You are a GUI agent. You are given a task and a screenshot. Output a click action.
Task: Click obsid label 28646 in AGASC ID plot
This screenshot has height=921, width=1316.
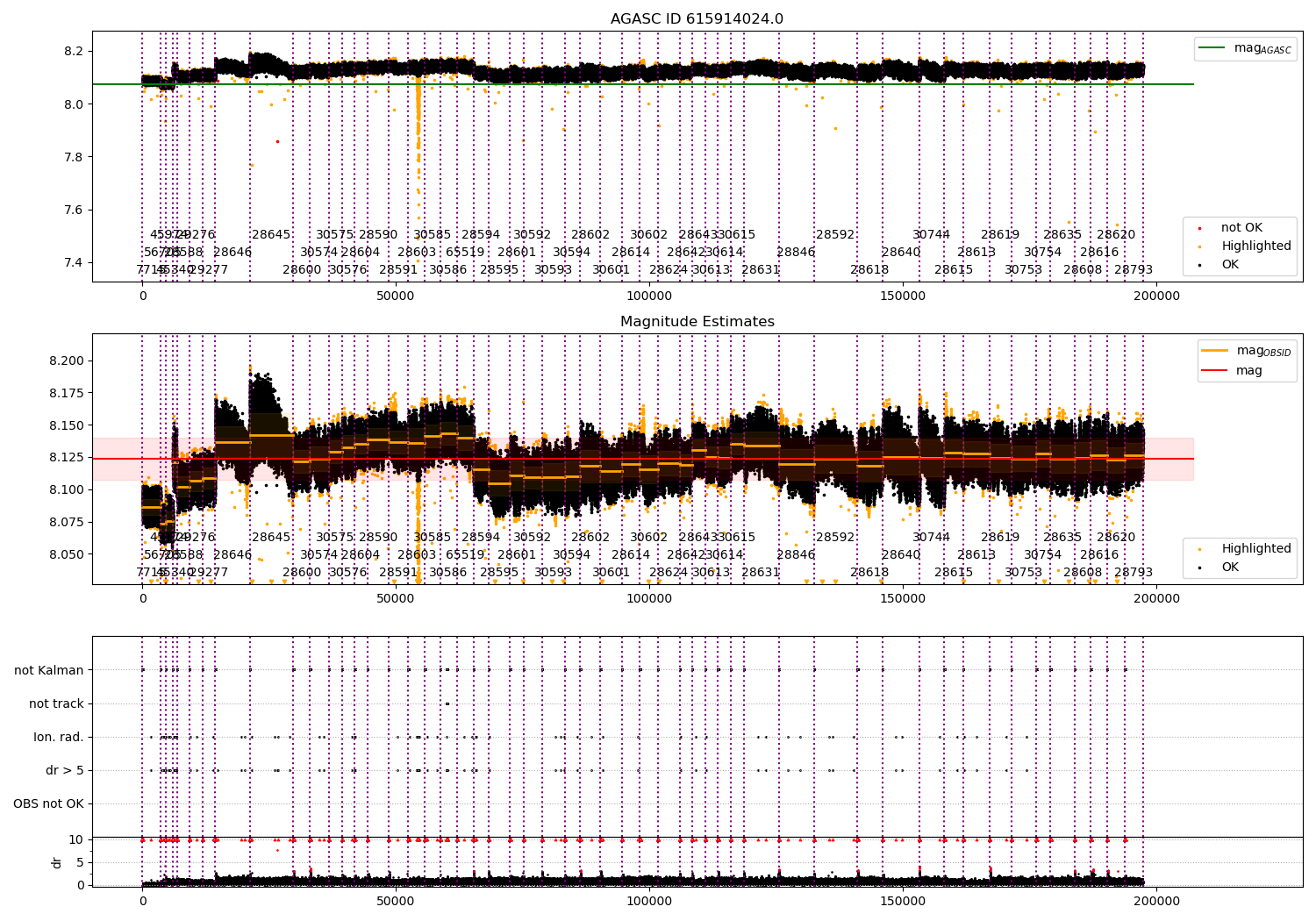(232, 253)
